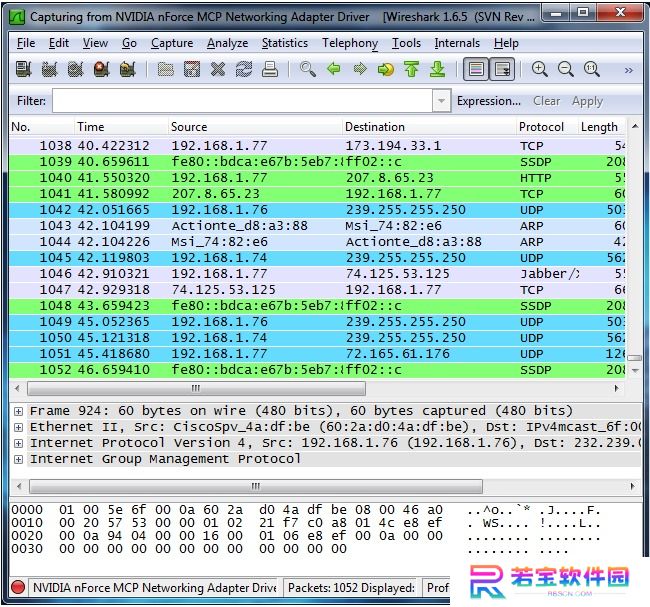Open the Help menu
The width and height of the screenshot is (650, 607).
[x=506, y=43]
